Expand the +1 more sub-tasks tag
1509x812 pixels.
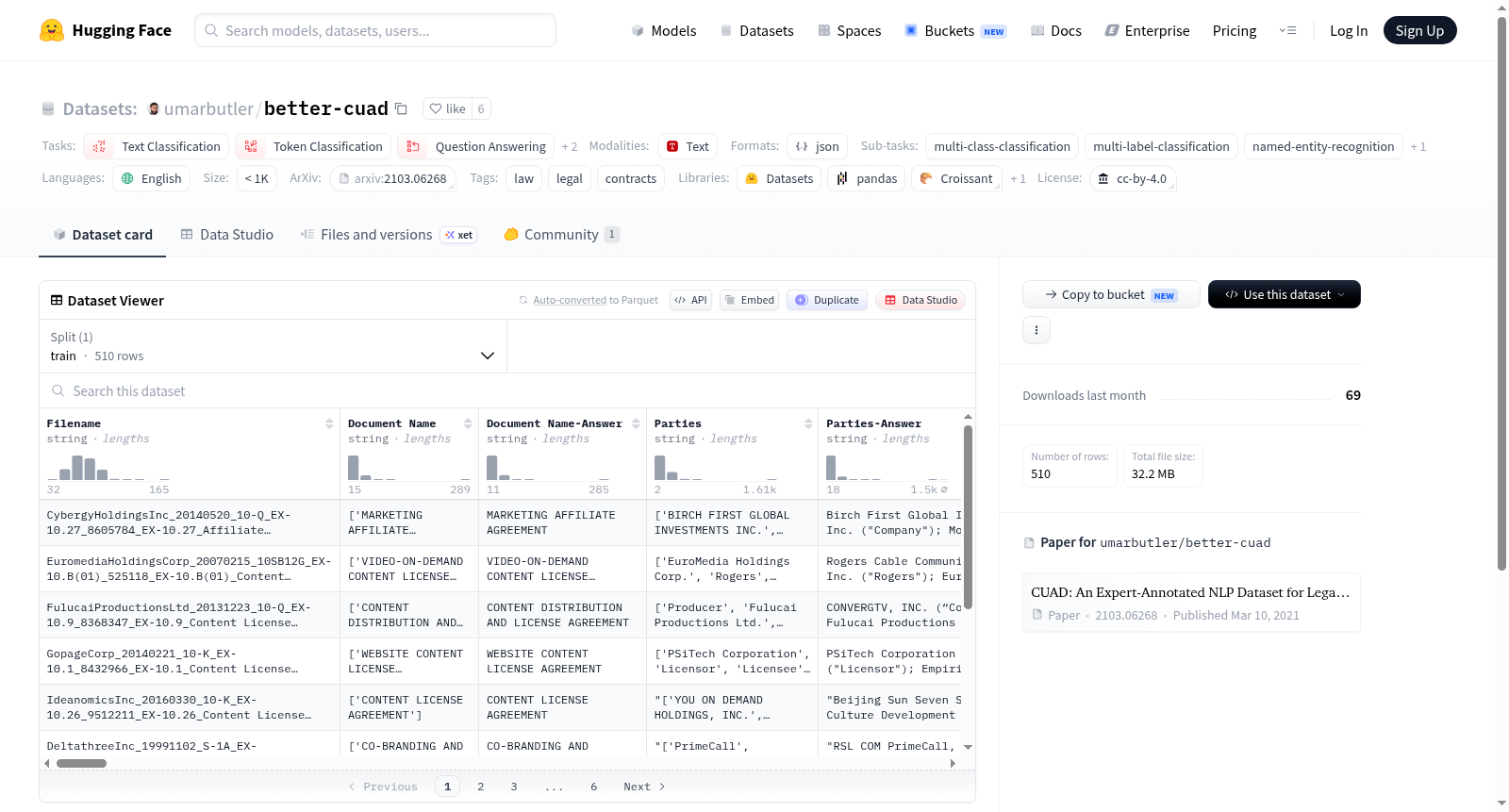(x=1418, y=146)
